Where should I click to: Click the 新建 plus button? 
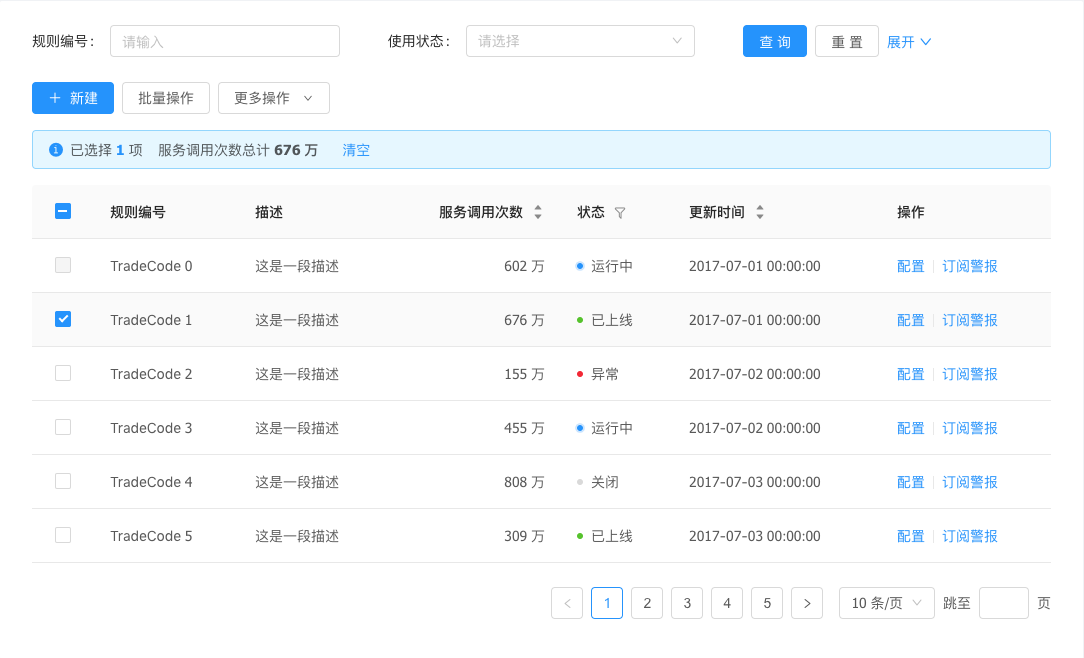[73, 98]
